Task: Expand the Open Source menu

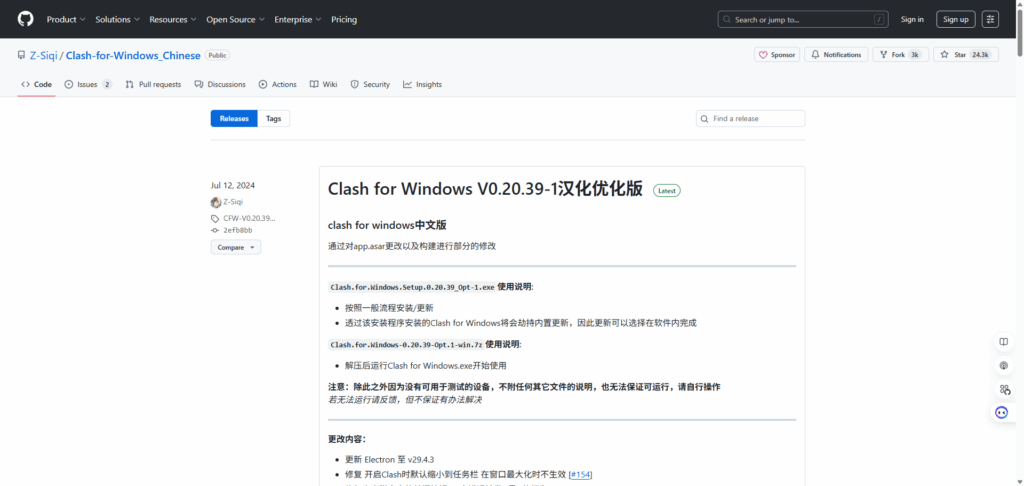Action: click(x=235, y=20)
